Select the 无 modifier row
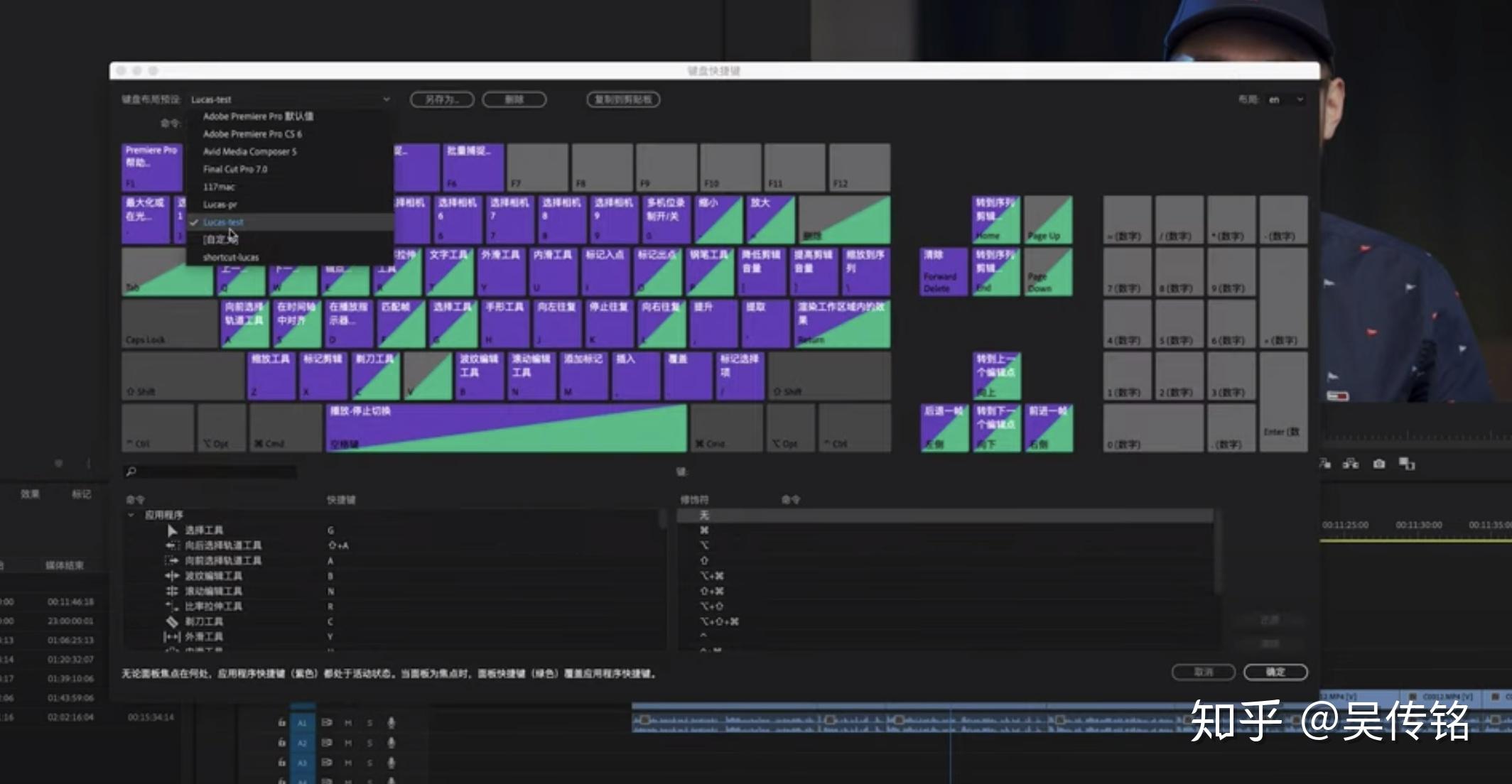 click(945, 516)
